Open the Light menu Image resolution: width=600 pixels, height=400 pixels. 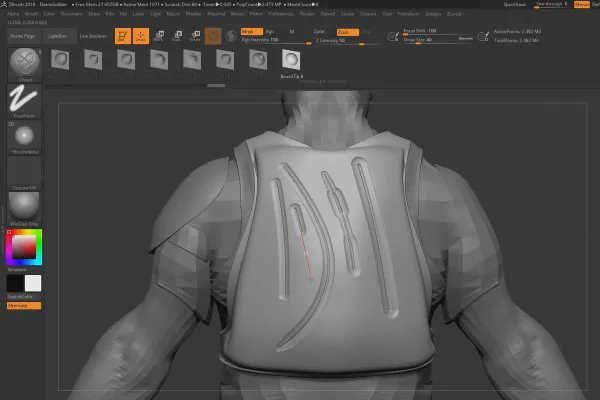[x=155, y=14]
